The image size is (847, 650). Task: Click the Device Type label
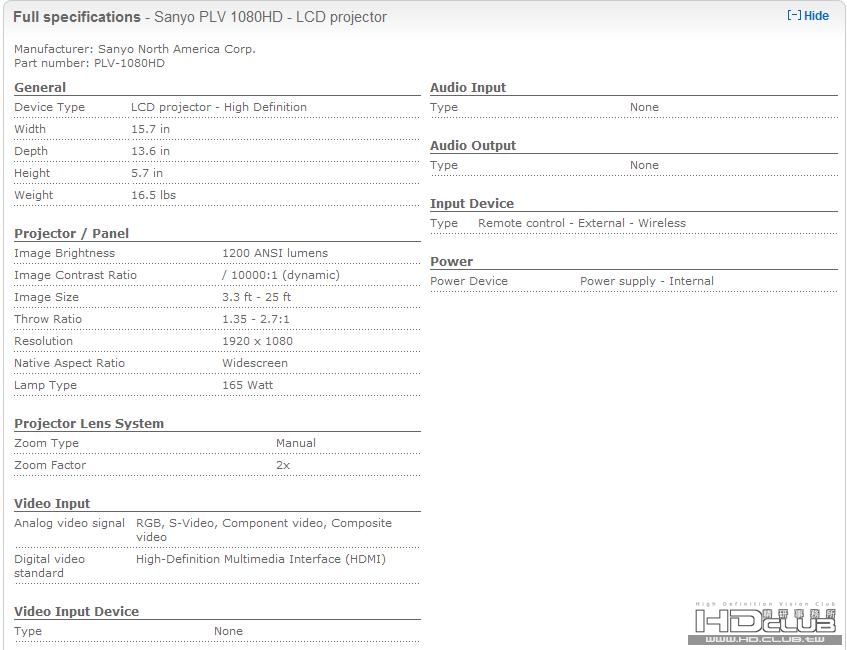click(x=50, y=107)
